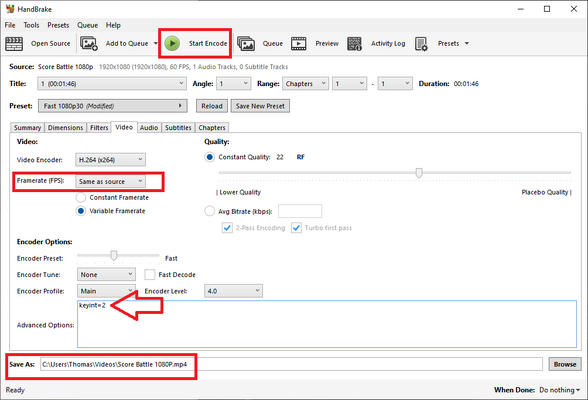Click the Constant Quality RF slider handle
This screenshot has width=588, height=400.
coord(419,173)
